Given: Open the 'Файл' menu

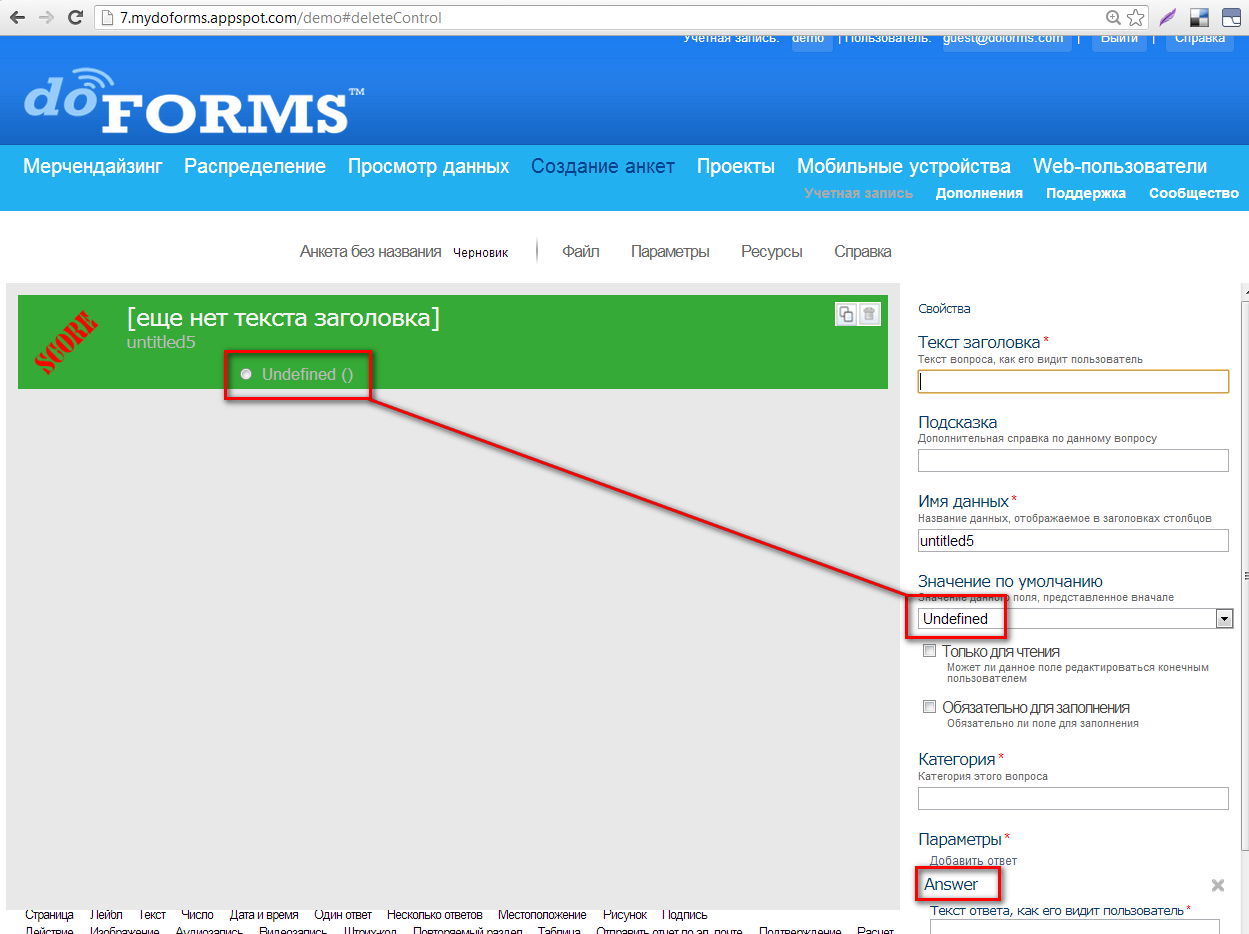Looking at the screenshot, I should (580, 252).
